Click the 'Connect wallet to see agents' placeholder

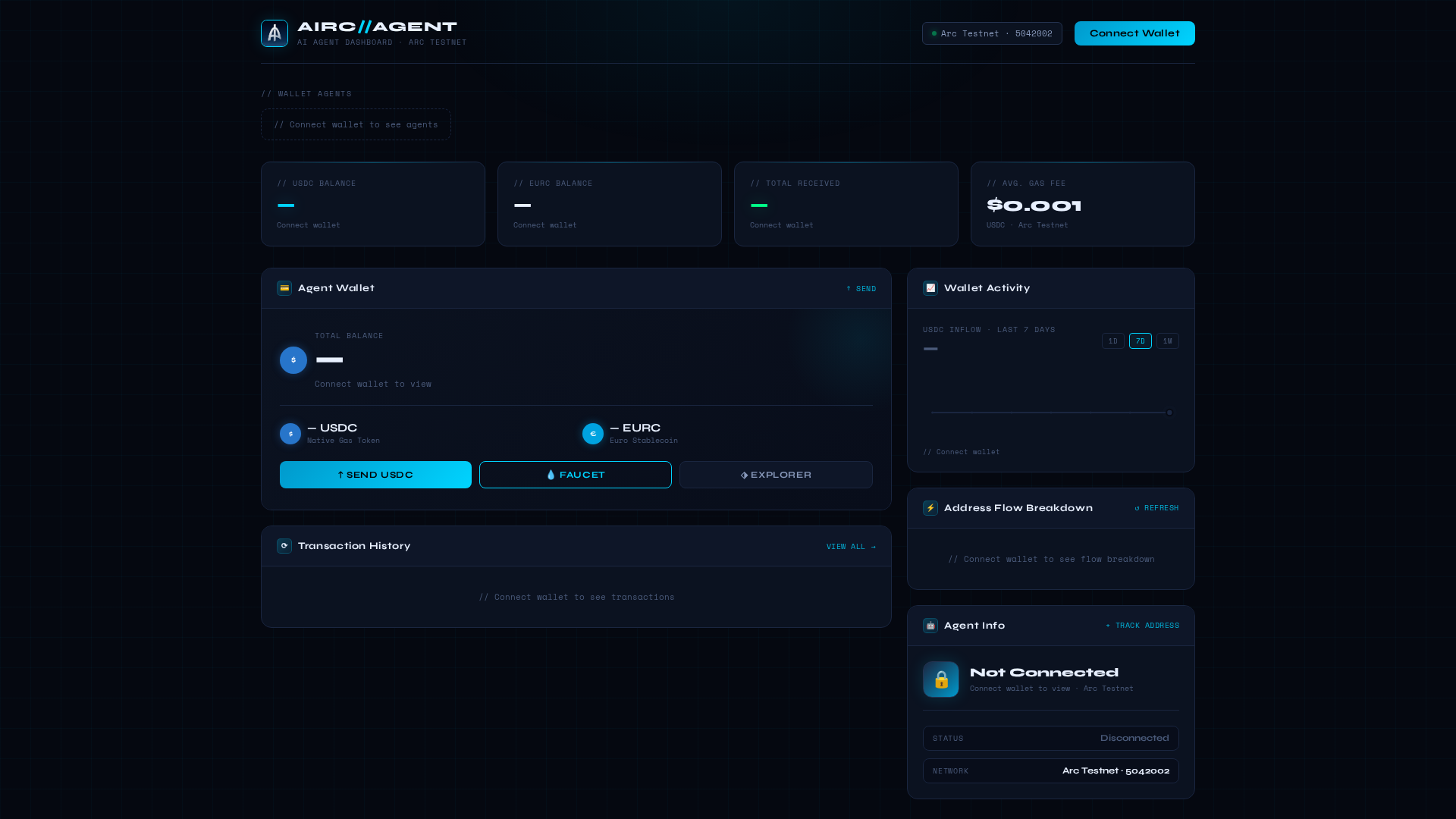click(x=356, y=124)
